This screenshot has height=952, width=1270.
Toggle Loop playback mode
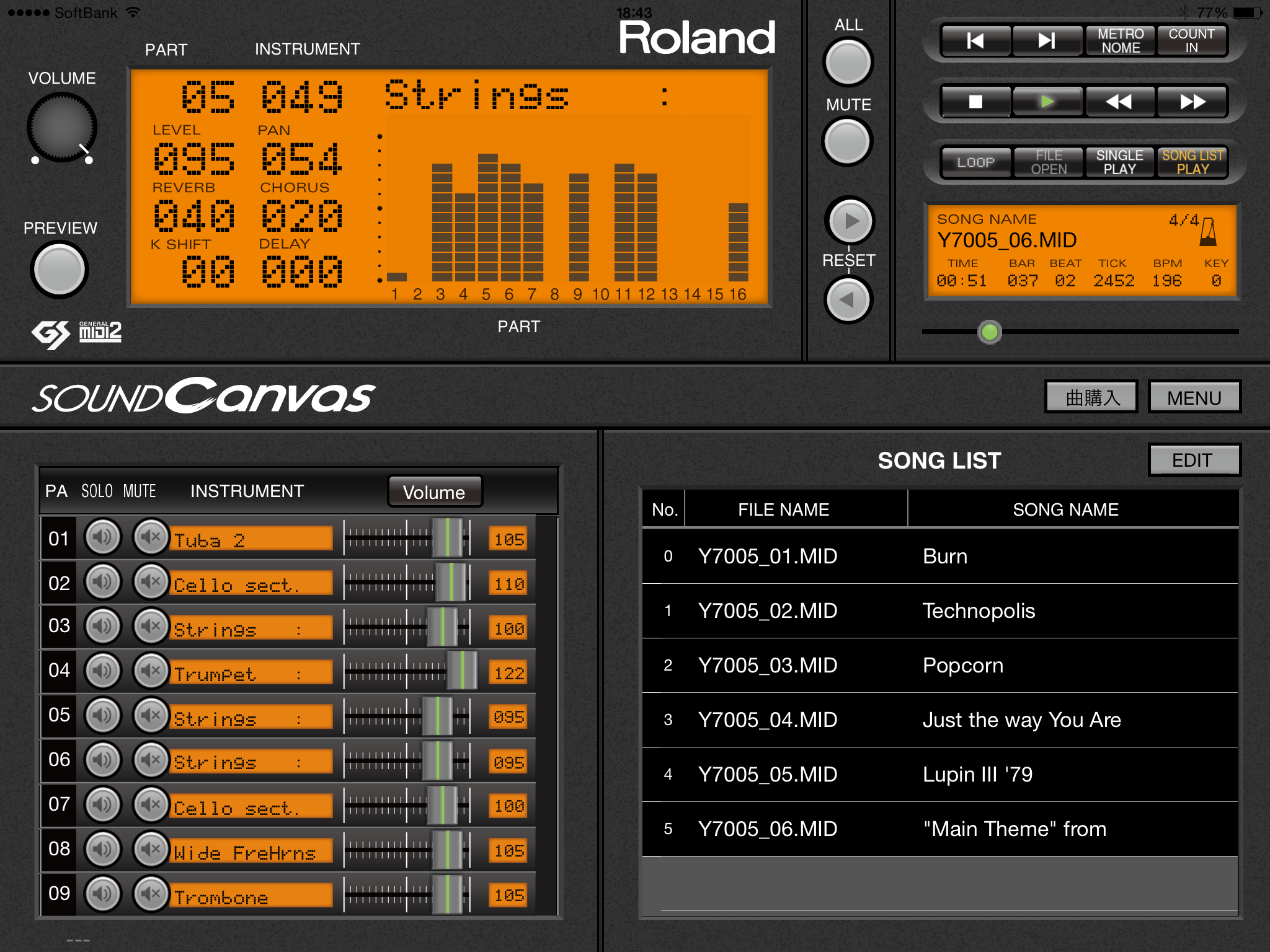pyautogui.click(x=975, y=162)
